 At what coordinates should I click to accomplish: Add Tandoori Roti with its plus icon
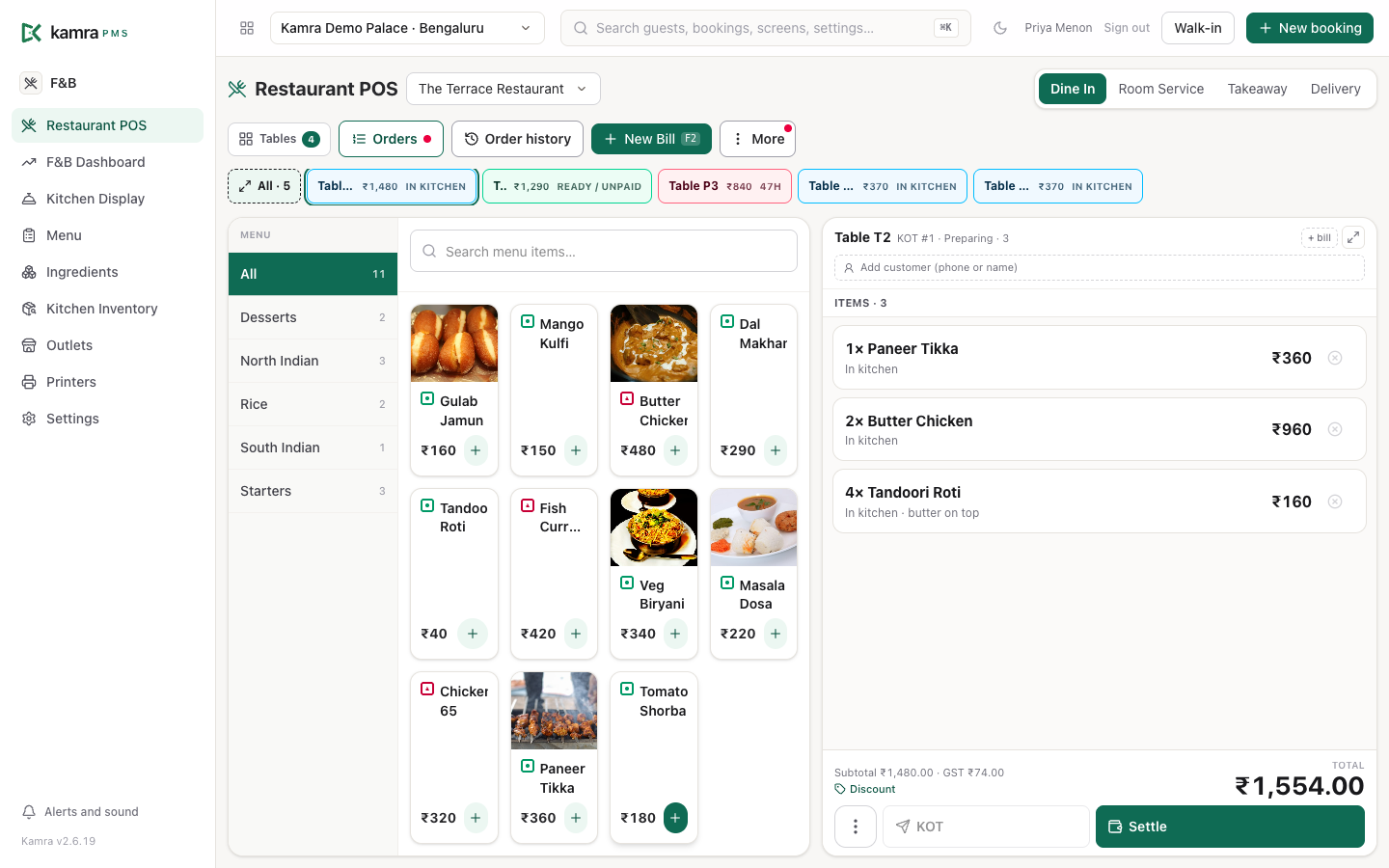[x=473, y=634]
